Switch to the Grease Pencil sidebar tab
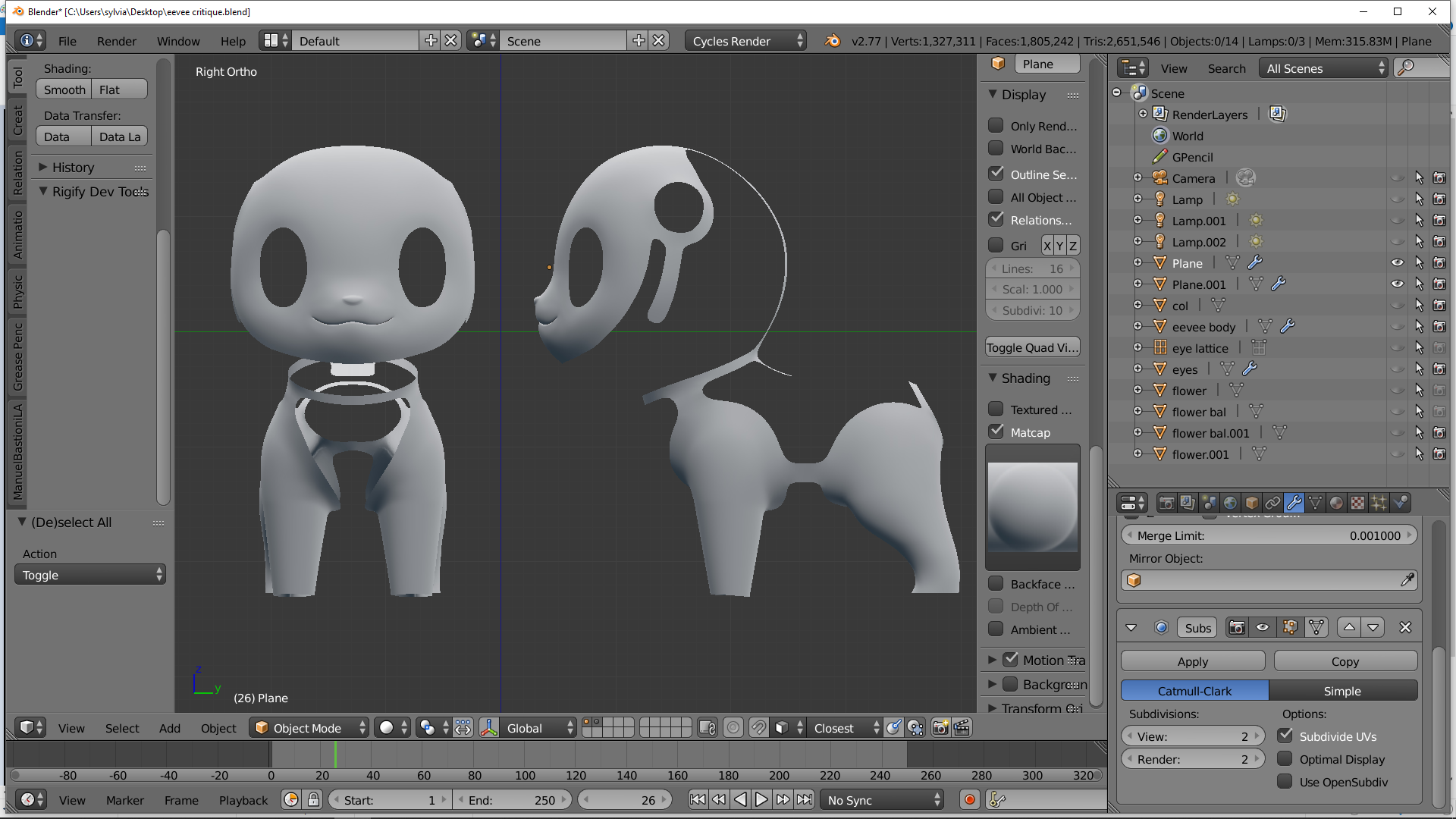 [x=18, y=356]
